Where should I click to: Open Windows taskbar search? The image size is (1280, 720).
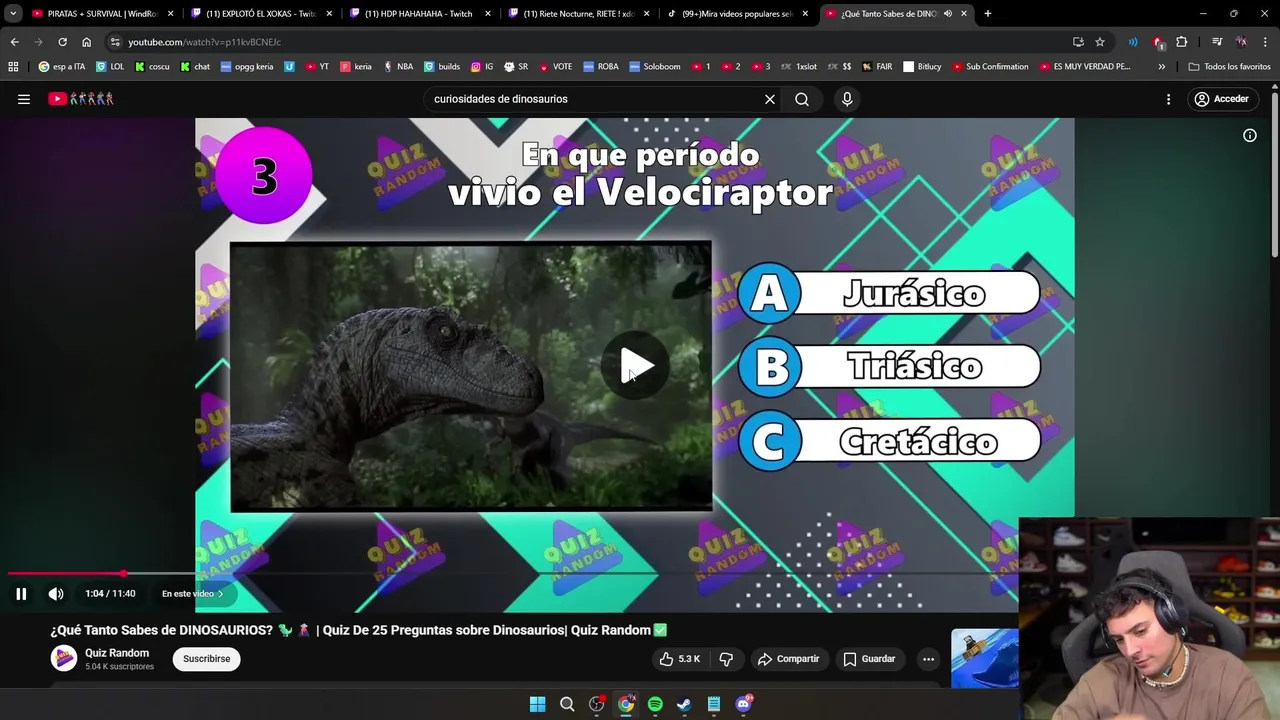[x=567, y=704]
